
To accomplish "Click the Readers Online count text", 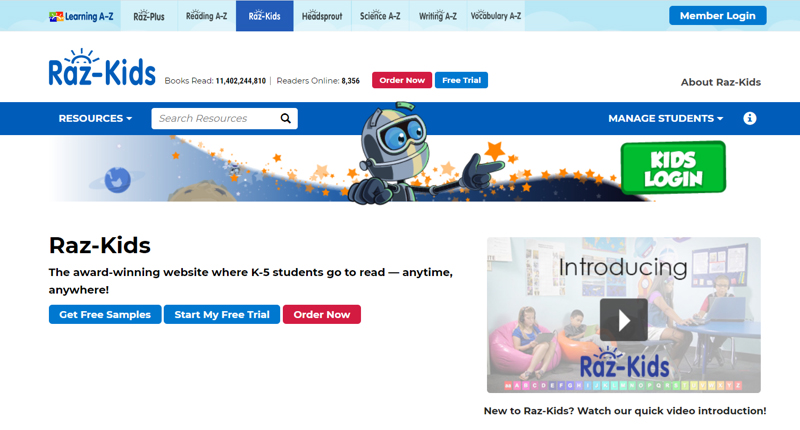I will 318,81.
